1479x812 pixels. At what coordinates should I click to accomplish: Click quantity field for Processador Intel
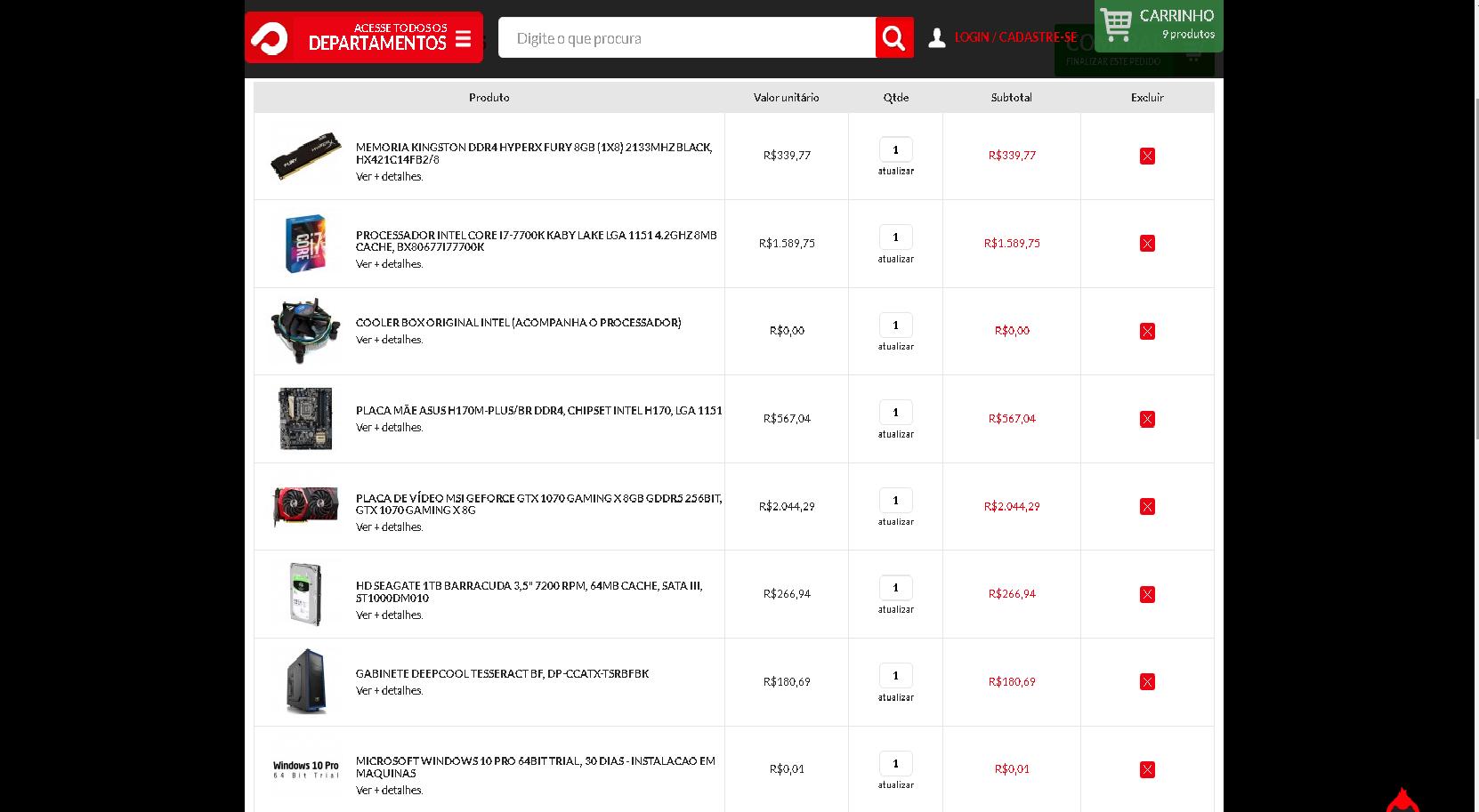[x=896, y=237]
